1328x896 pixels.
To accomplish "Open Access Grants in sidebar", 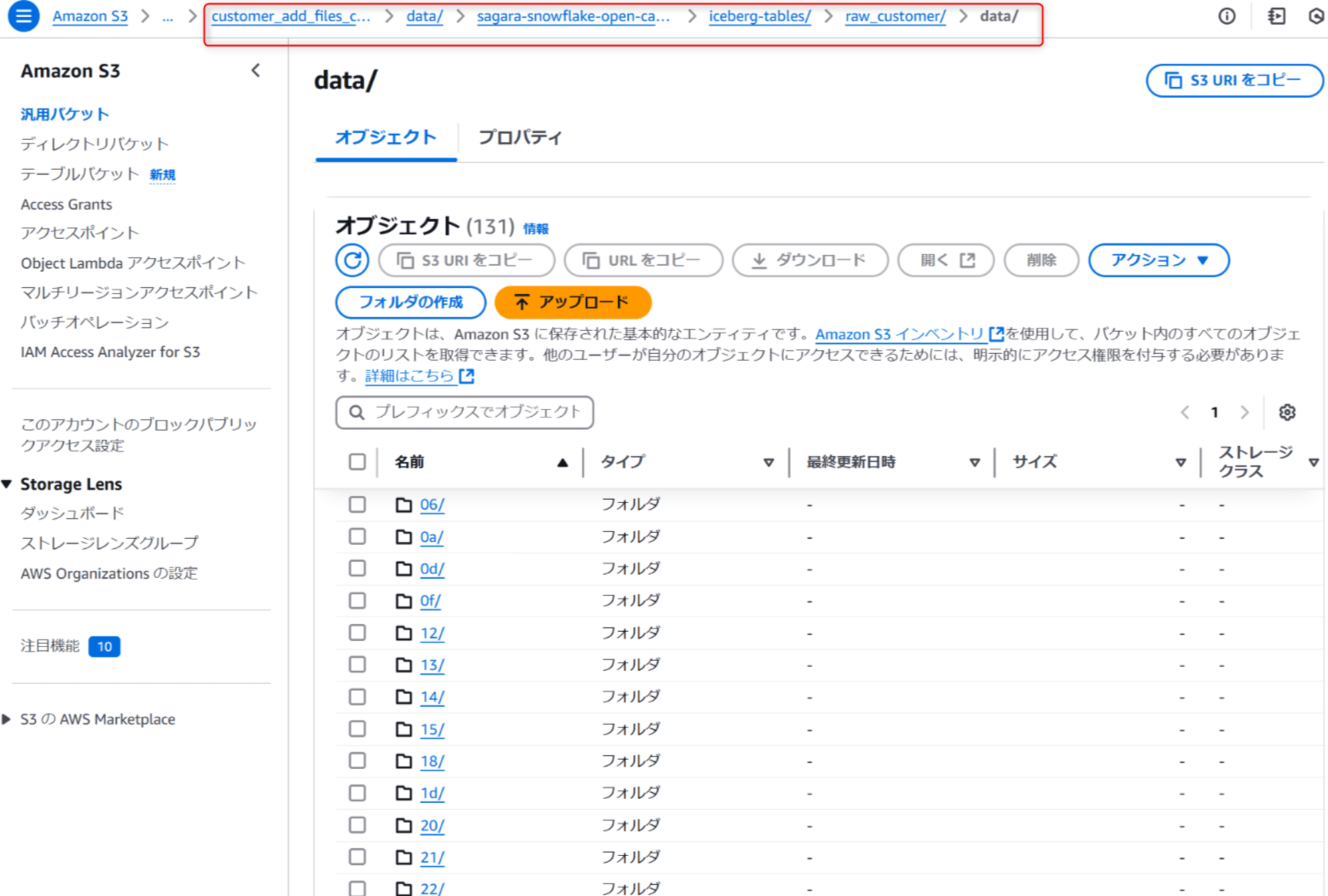I will coord(66,204).
